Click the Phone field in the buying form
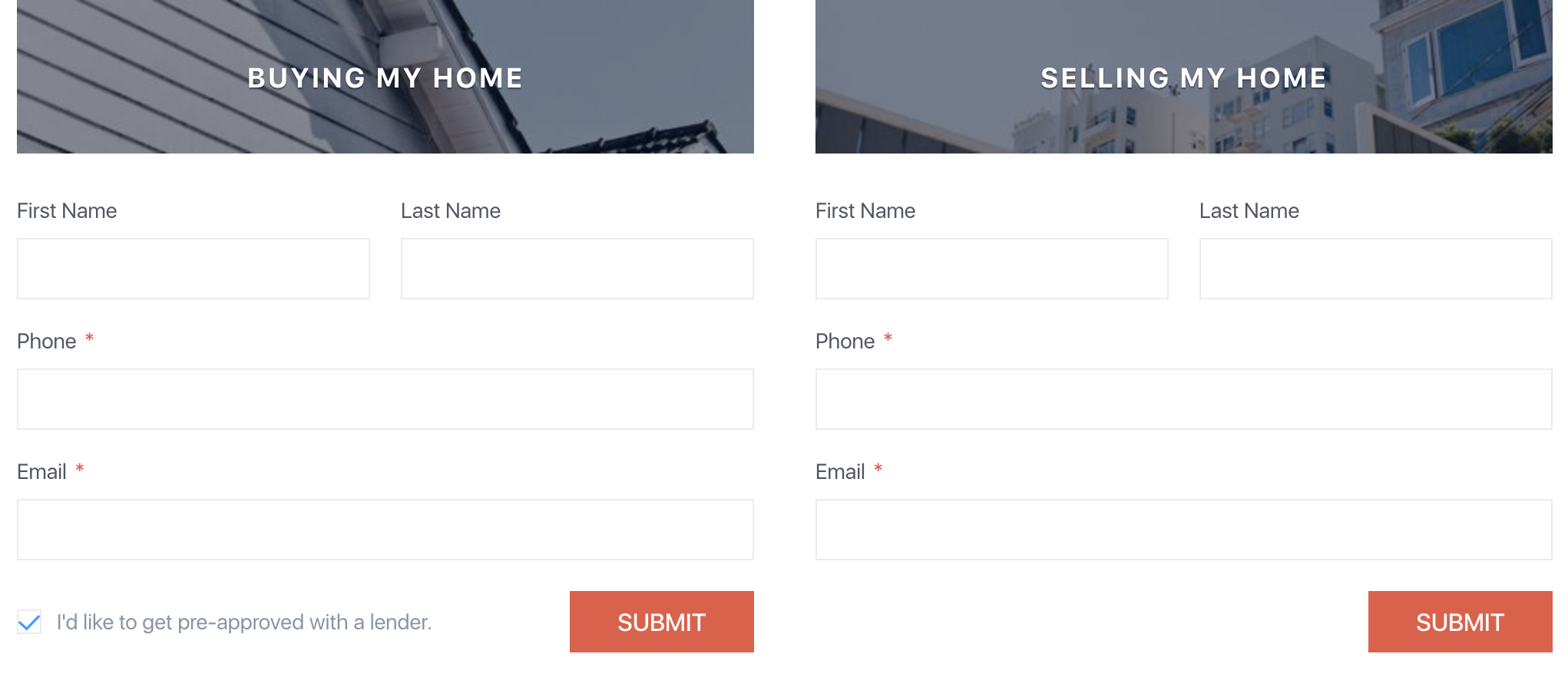The width and height of the screenshot is (1568, 677). click(384, 398)
